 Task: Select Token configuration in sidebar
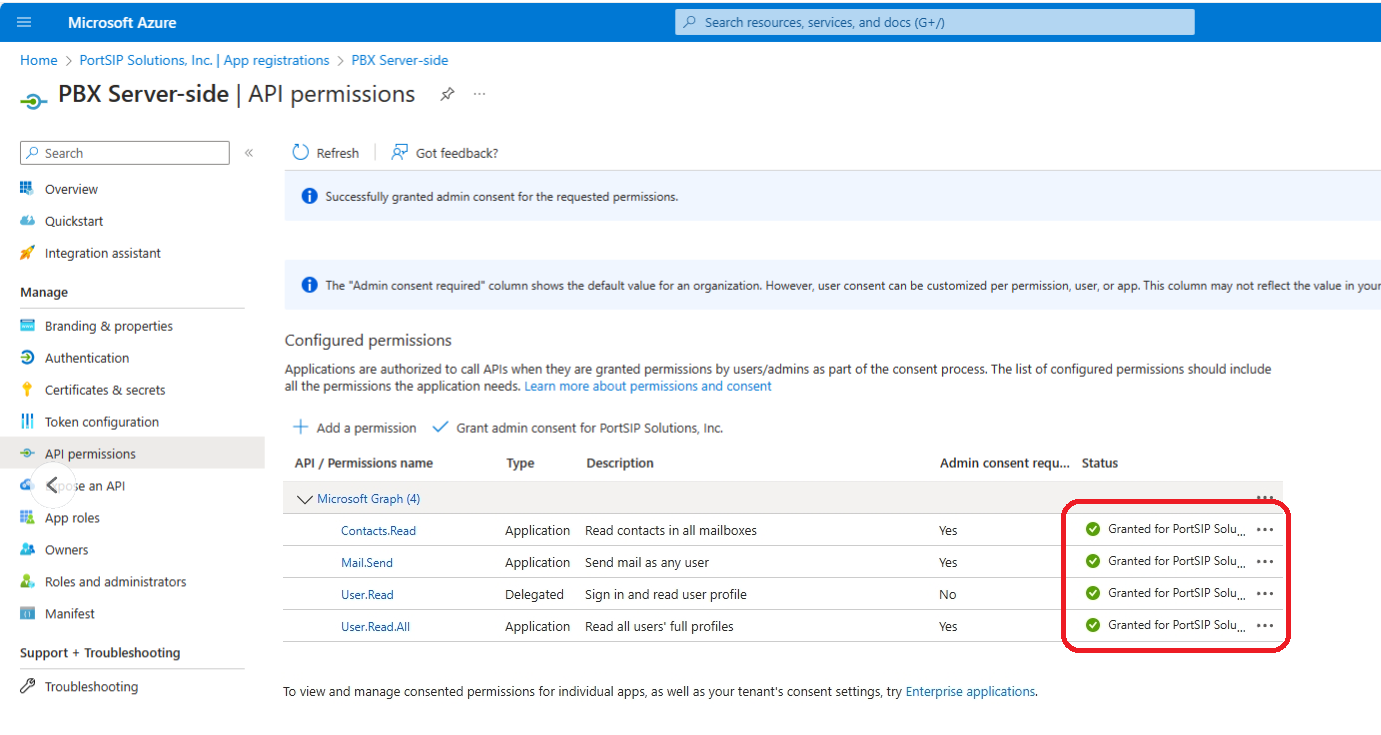click(x=102, y=422)
